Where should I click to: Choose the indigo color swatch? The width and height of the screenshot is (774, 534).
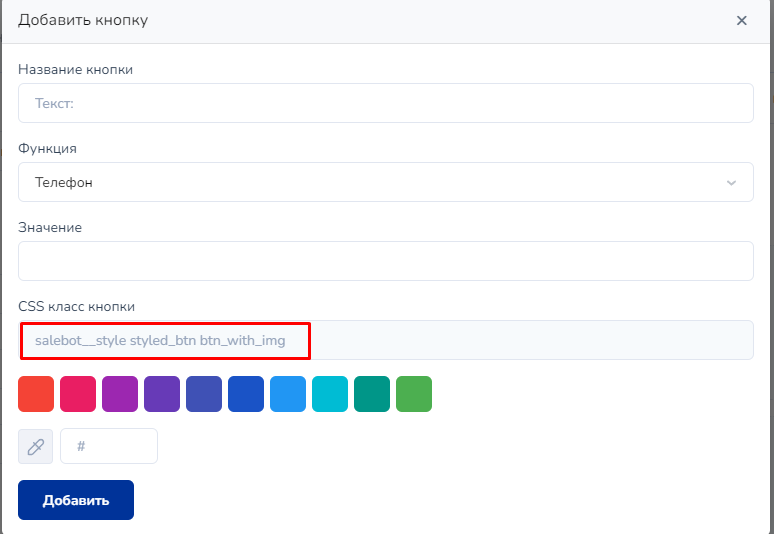[204, 394]
